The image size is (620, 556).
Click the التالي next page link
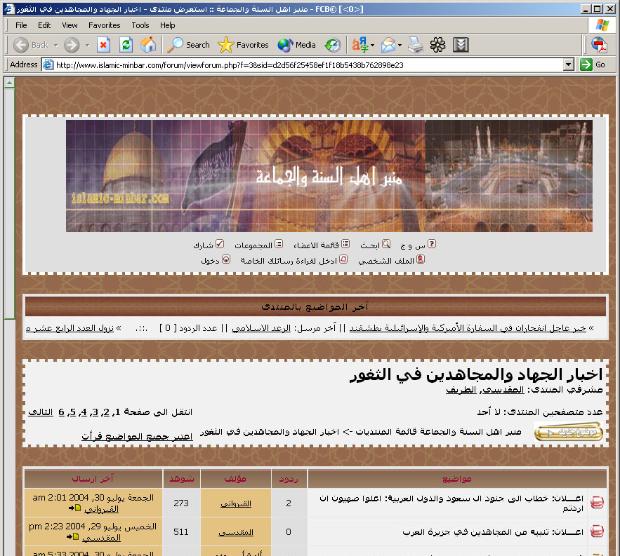coord(40,412)
